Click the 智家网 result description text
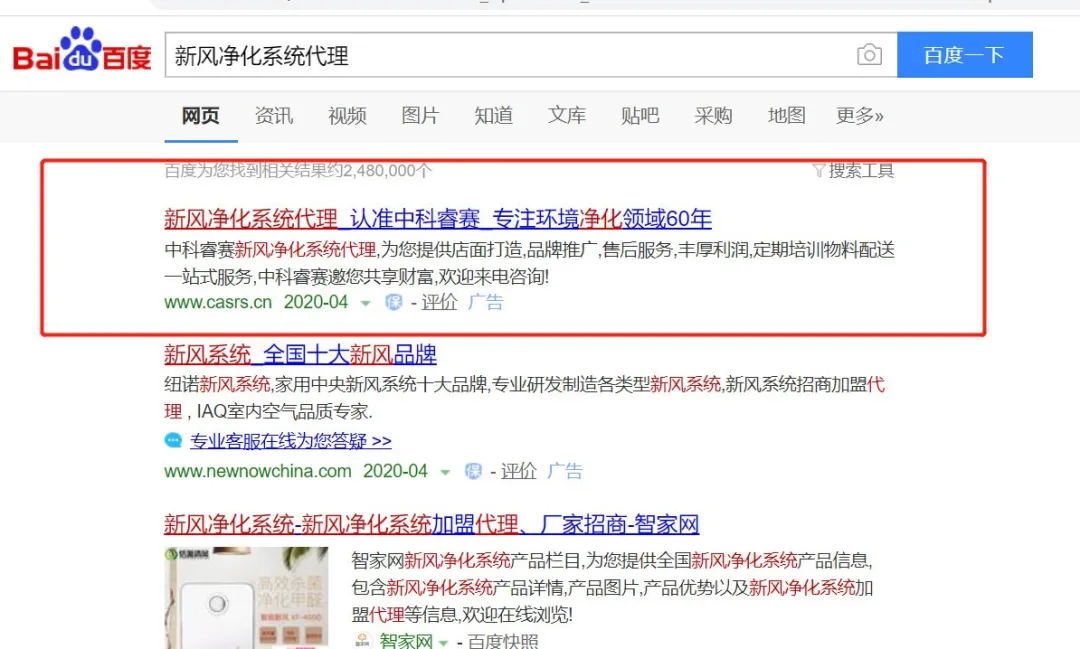 612,587
